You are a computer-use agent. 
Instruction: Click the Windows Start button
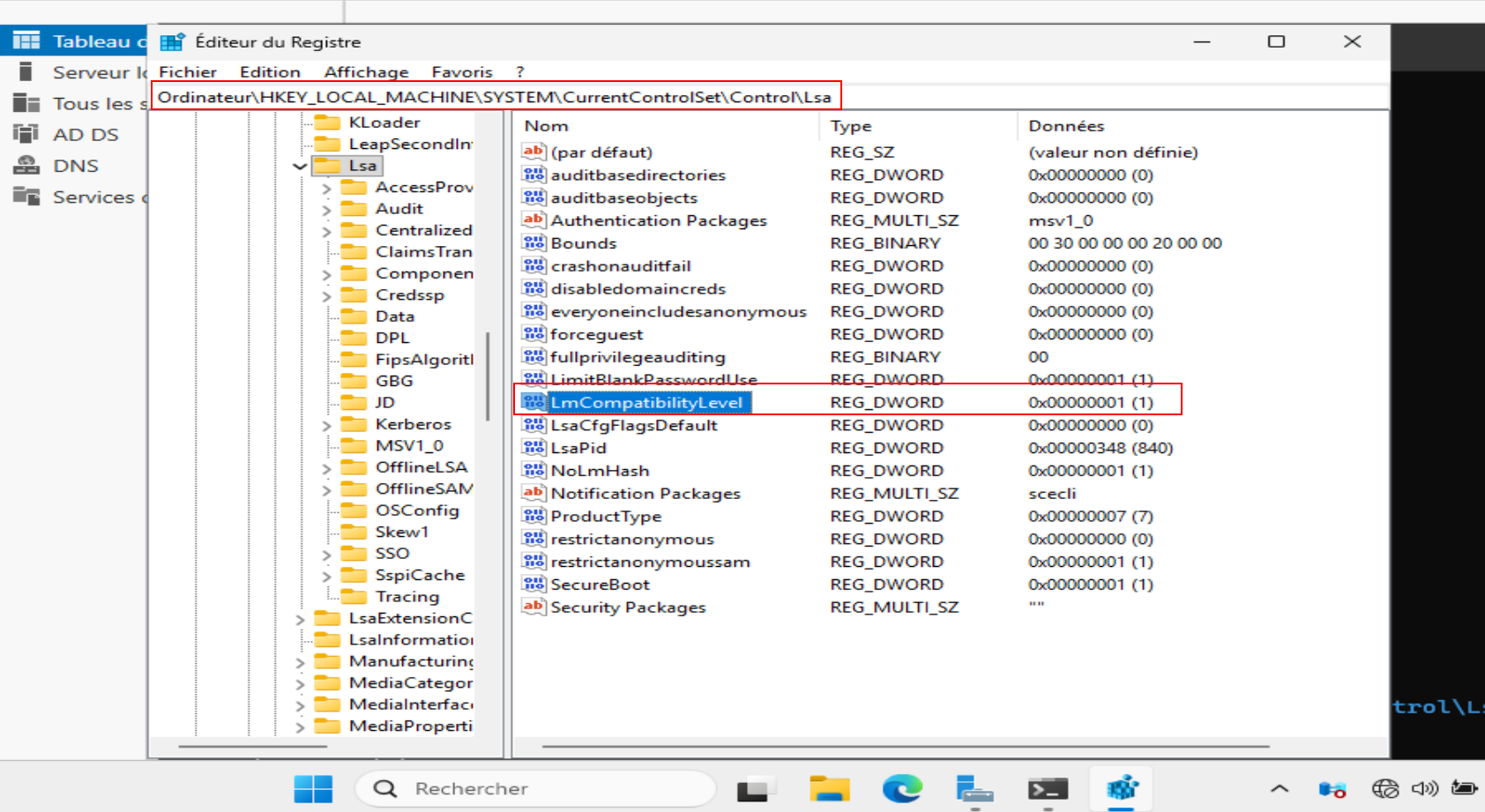pyautogui.click(x=313, y=788)
